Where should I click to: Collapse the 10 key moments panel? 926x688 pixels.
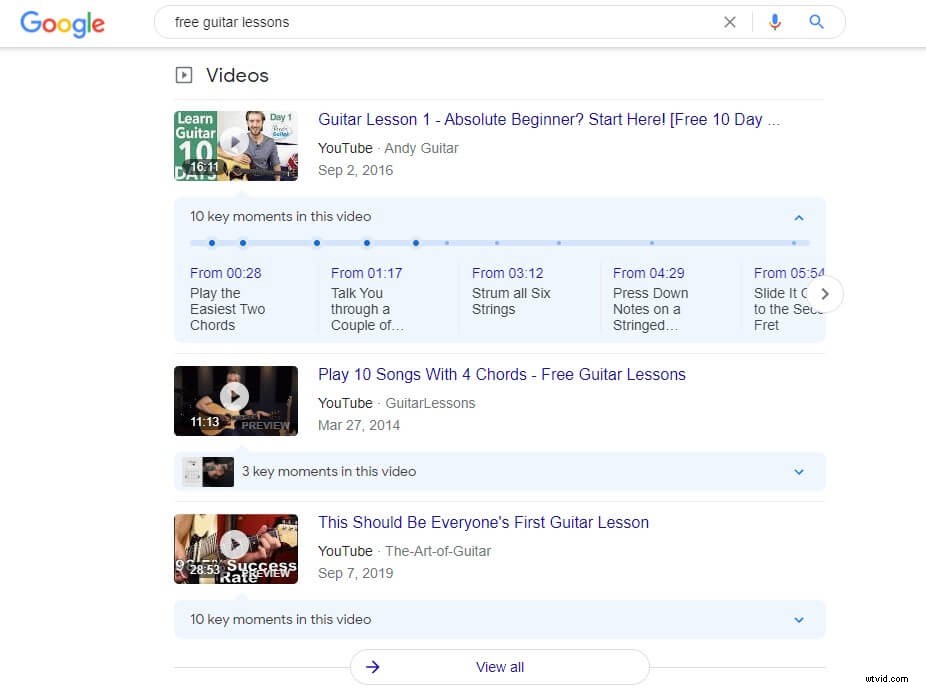[x=798, y=217]
